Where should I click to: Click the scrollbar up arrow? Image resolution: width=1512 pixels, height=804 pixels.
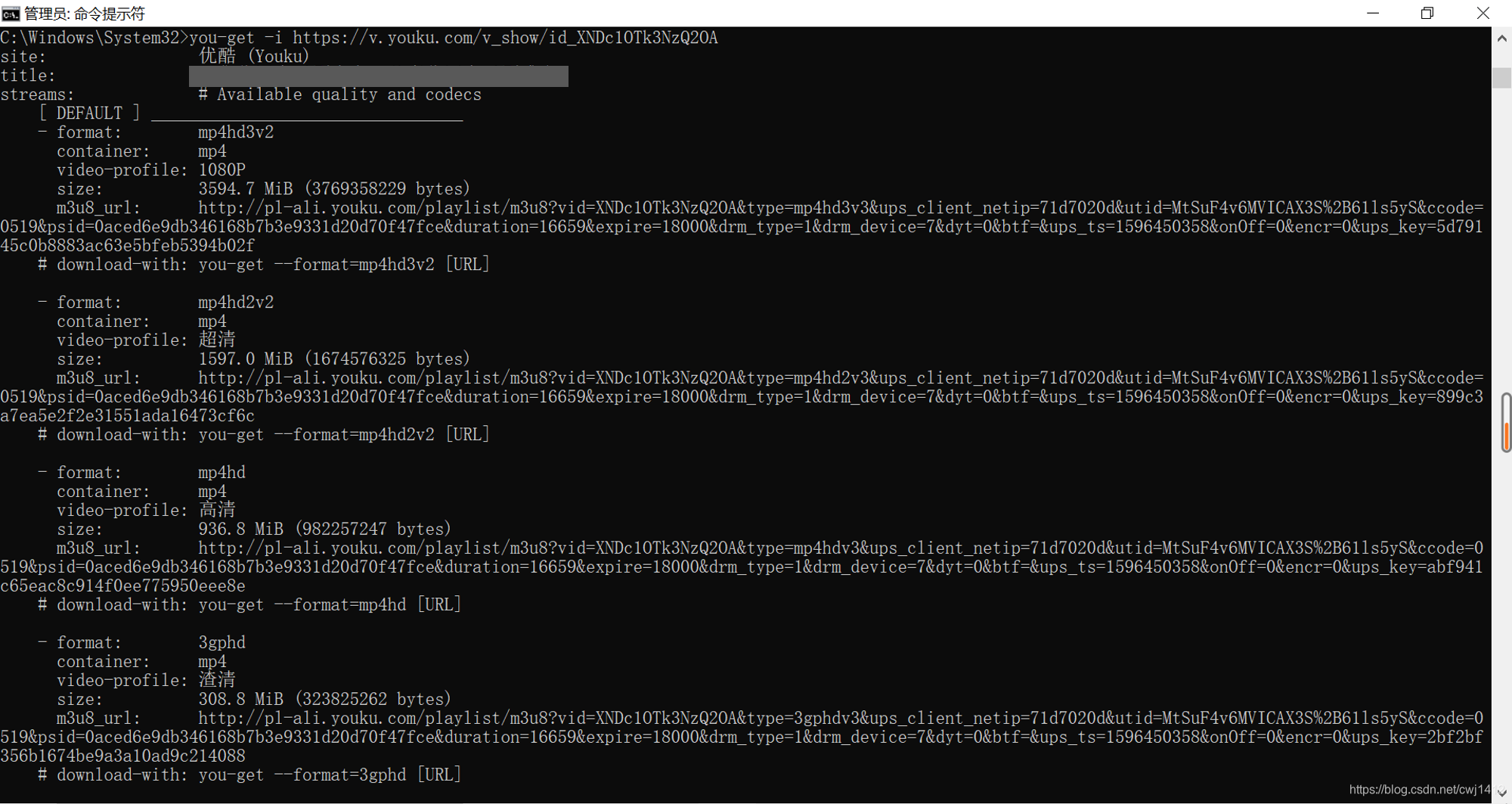(x=1502, y=38)
